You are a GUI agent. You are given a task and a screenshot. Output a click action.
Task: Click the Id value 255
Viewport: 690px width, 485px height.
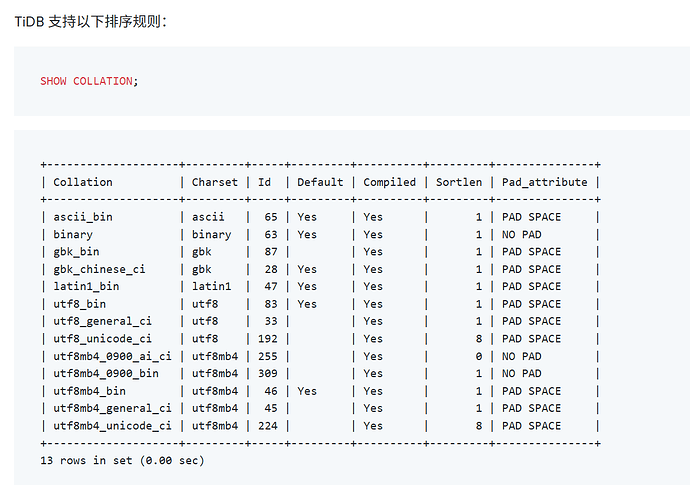click(x=268, y=356)
